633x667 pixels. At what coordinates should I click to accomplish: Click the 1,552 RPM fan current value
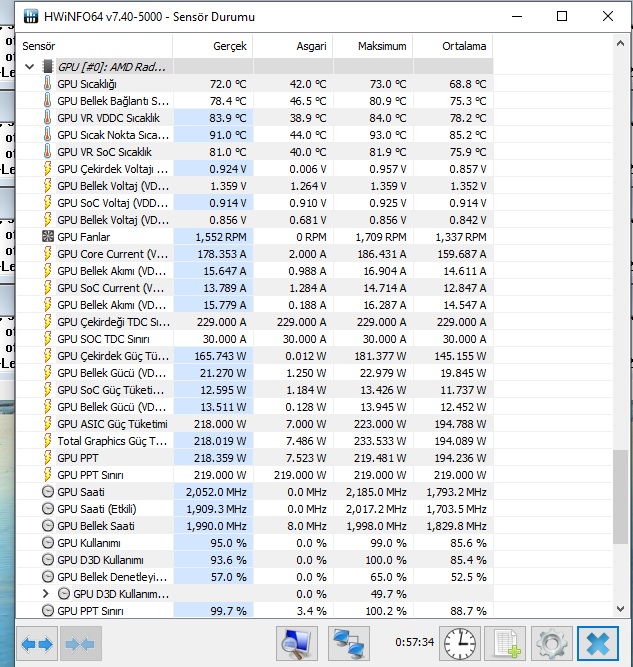point(221,237)
